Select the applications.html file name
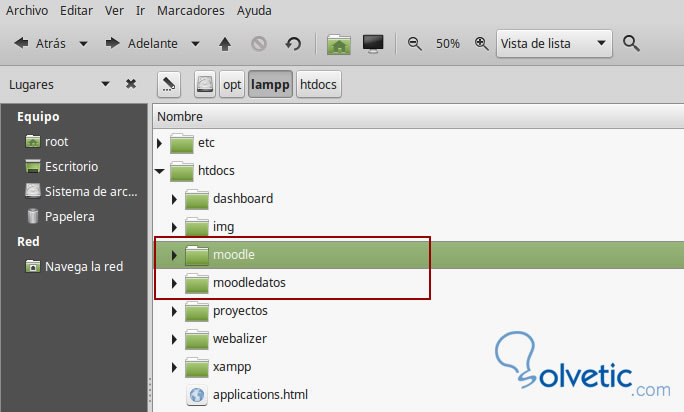Screen dimensions: 684x412 tap(260, 395)
